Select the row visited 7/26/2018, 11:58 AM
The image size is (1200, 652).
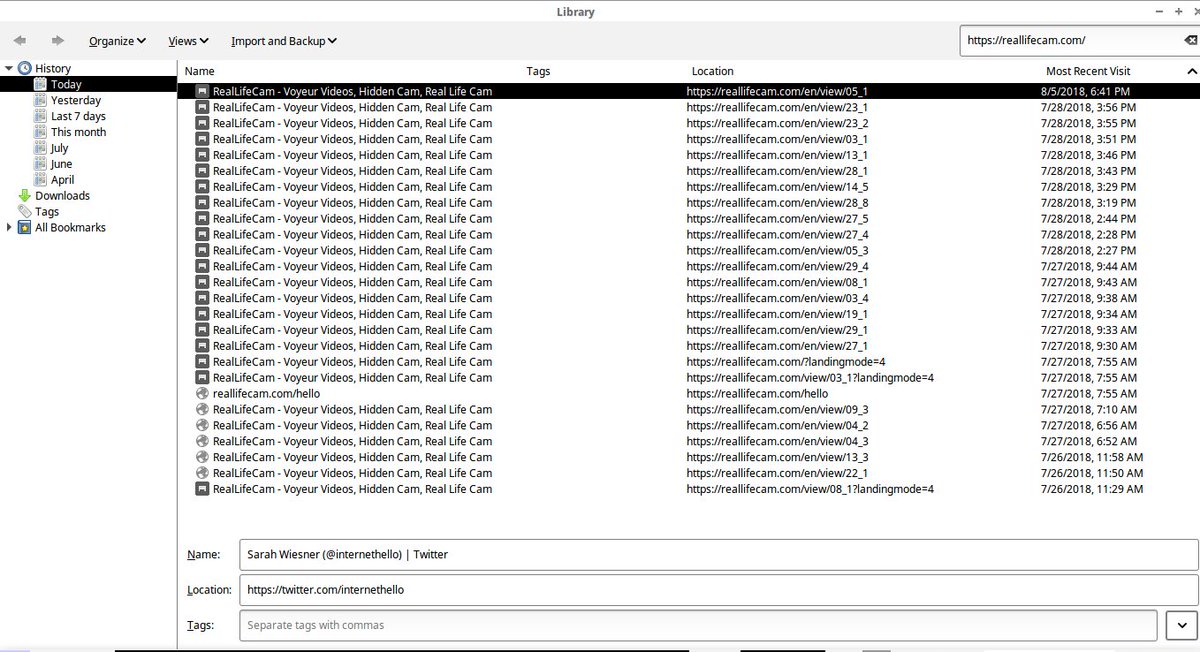pos(688,457)
